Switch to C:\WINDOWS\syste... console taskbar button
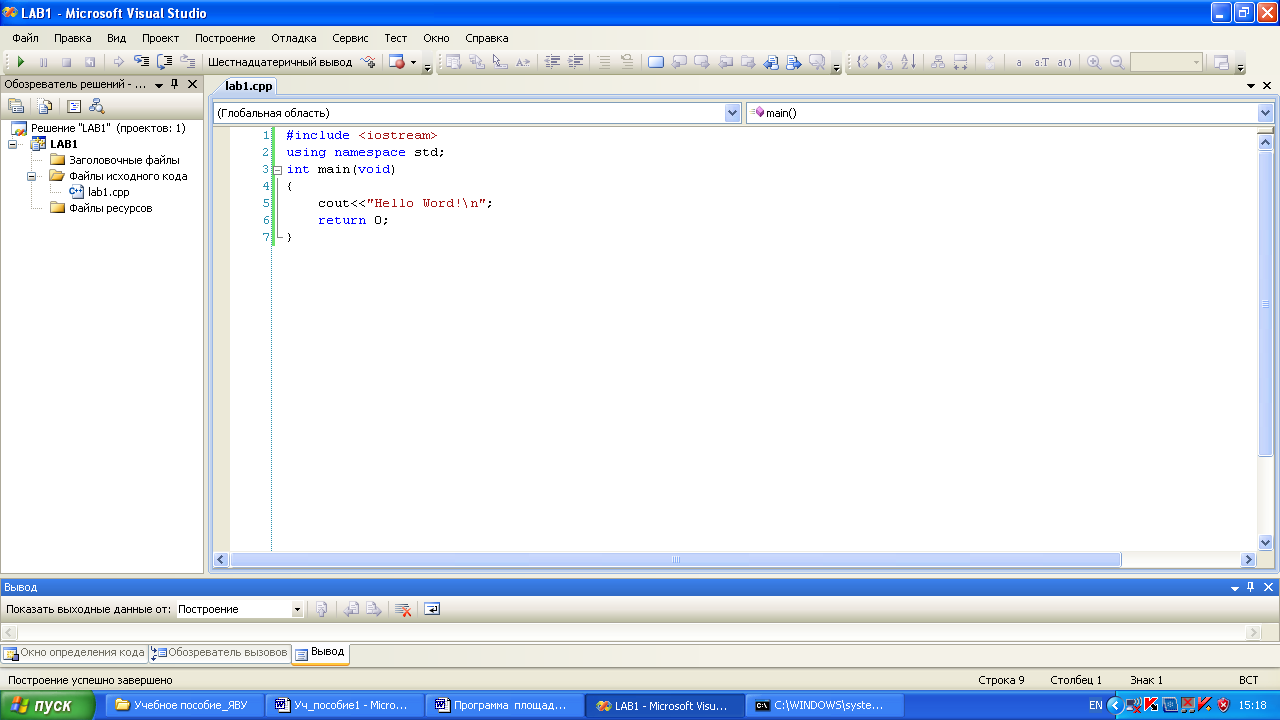This screenshot has width=1280, height=720. [825, 705]
